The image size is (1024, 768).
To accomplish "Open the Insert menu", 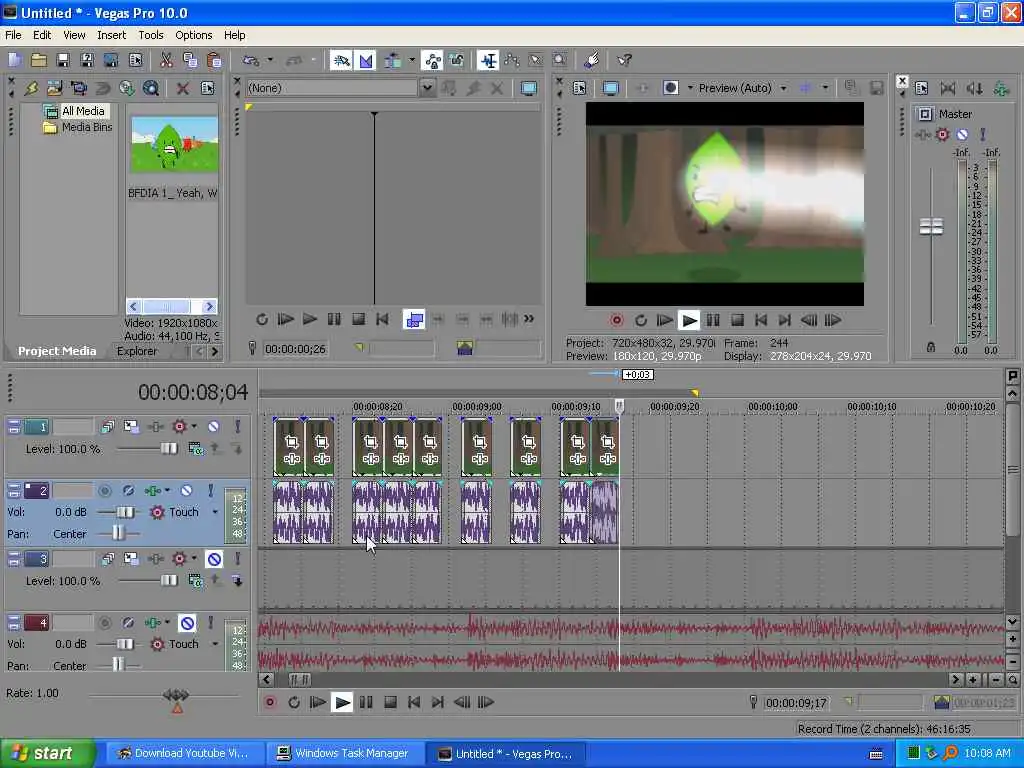I will point(112,35).
